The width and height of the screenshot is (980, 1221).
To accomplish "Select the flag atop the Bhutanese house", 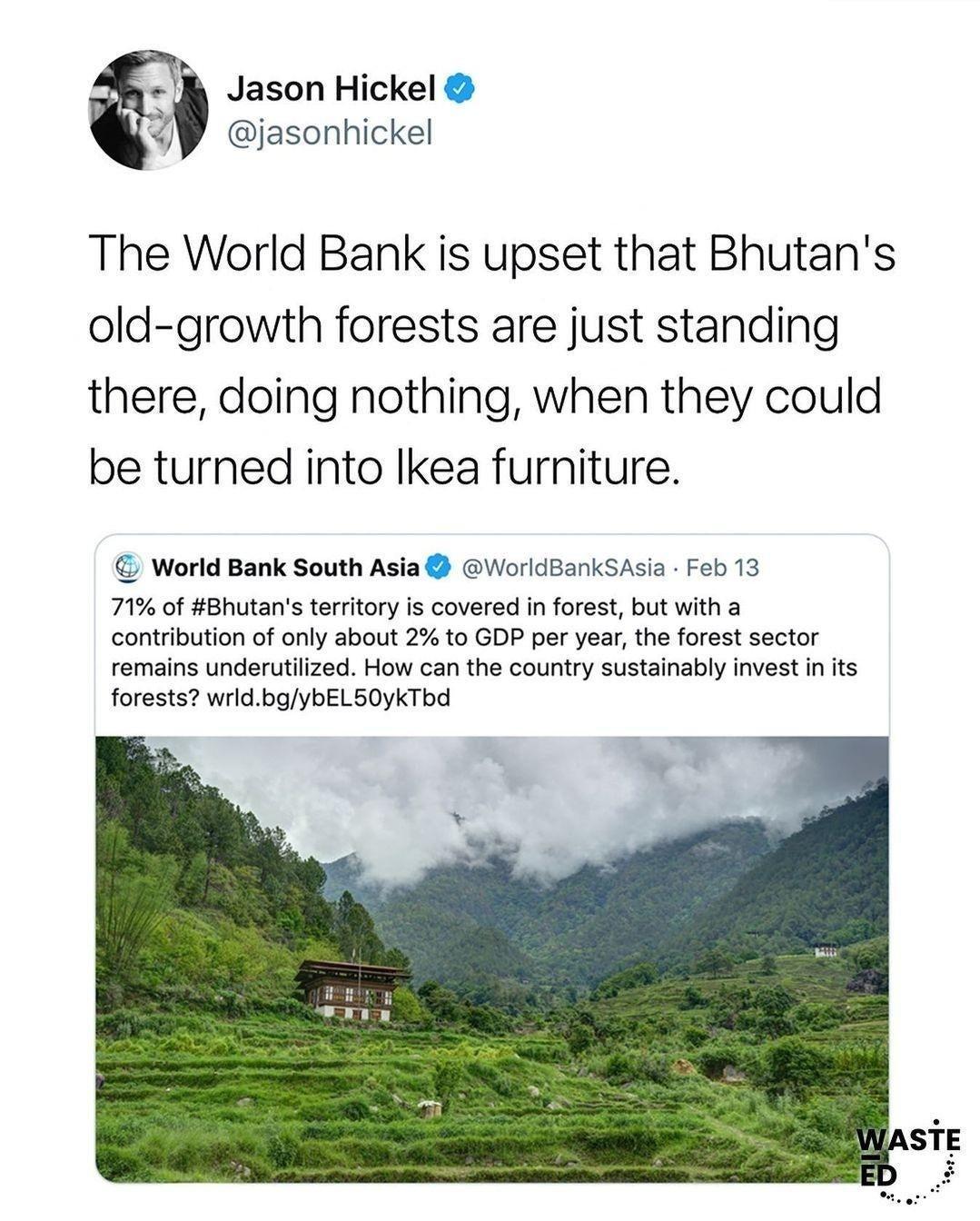I will [x=353, y=952].
